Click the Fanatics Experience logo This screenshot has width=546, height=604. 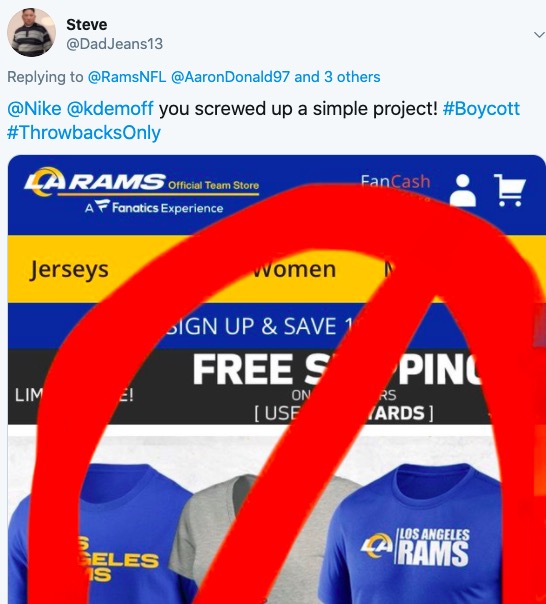pos(154,207)
